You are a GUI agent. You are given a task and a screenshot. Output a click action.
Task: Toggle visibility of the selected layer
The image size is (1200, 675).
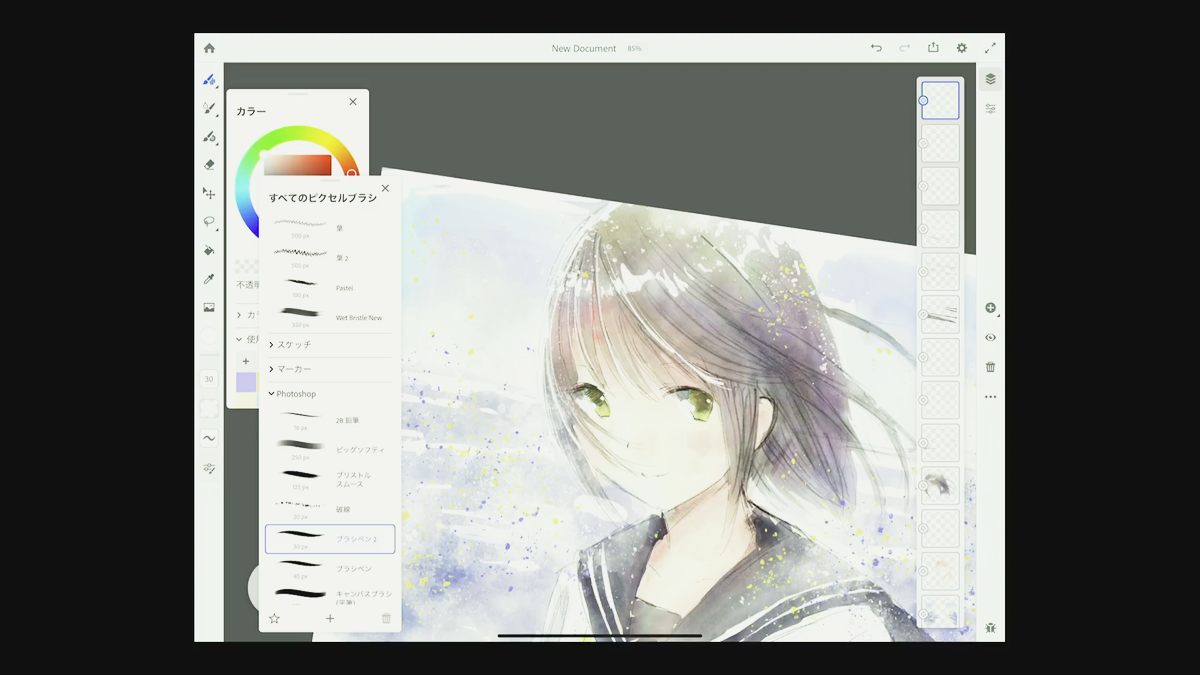990,338
